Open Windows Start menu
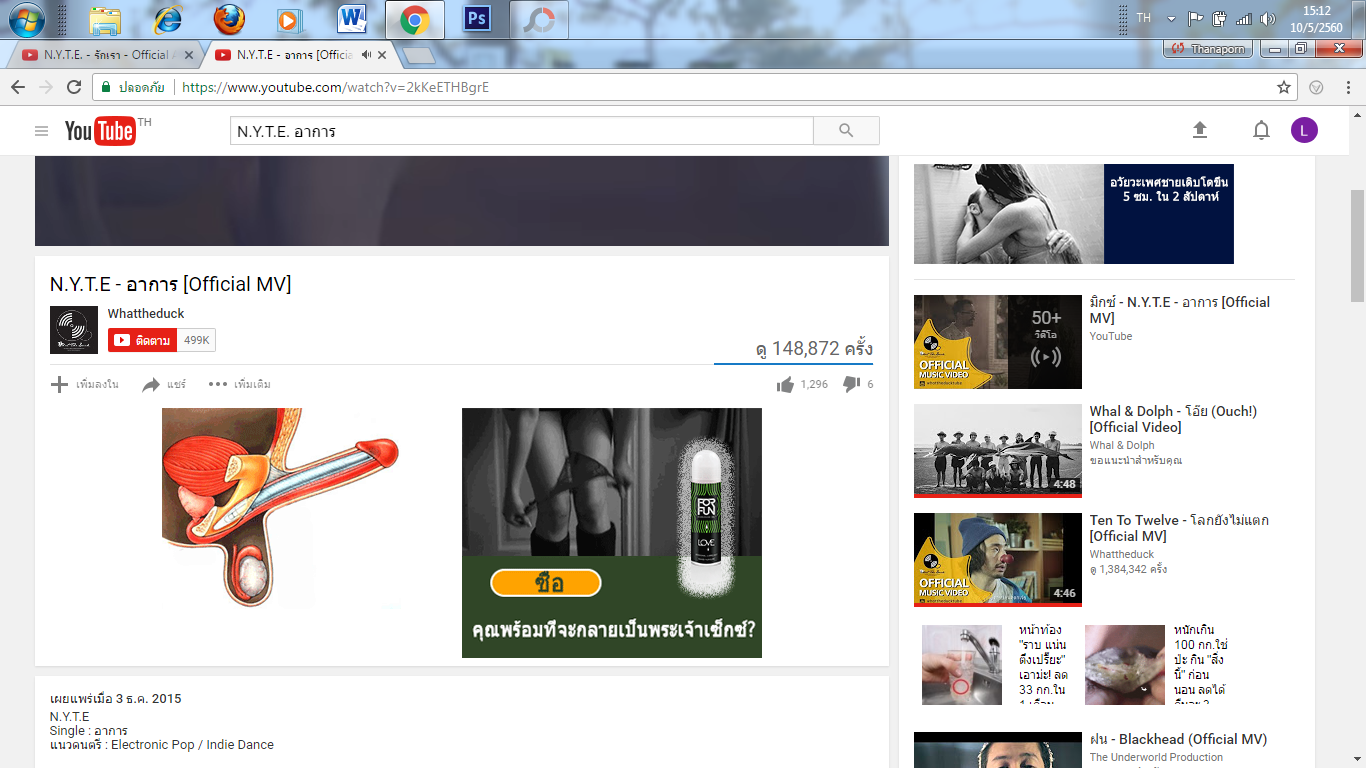Screen dimensions: 1366x768 point(25,19)
